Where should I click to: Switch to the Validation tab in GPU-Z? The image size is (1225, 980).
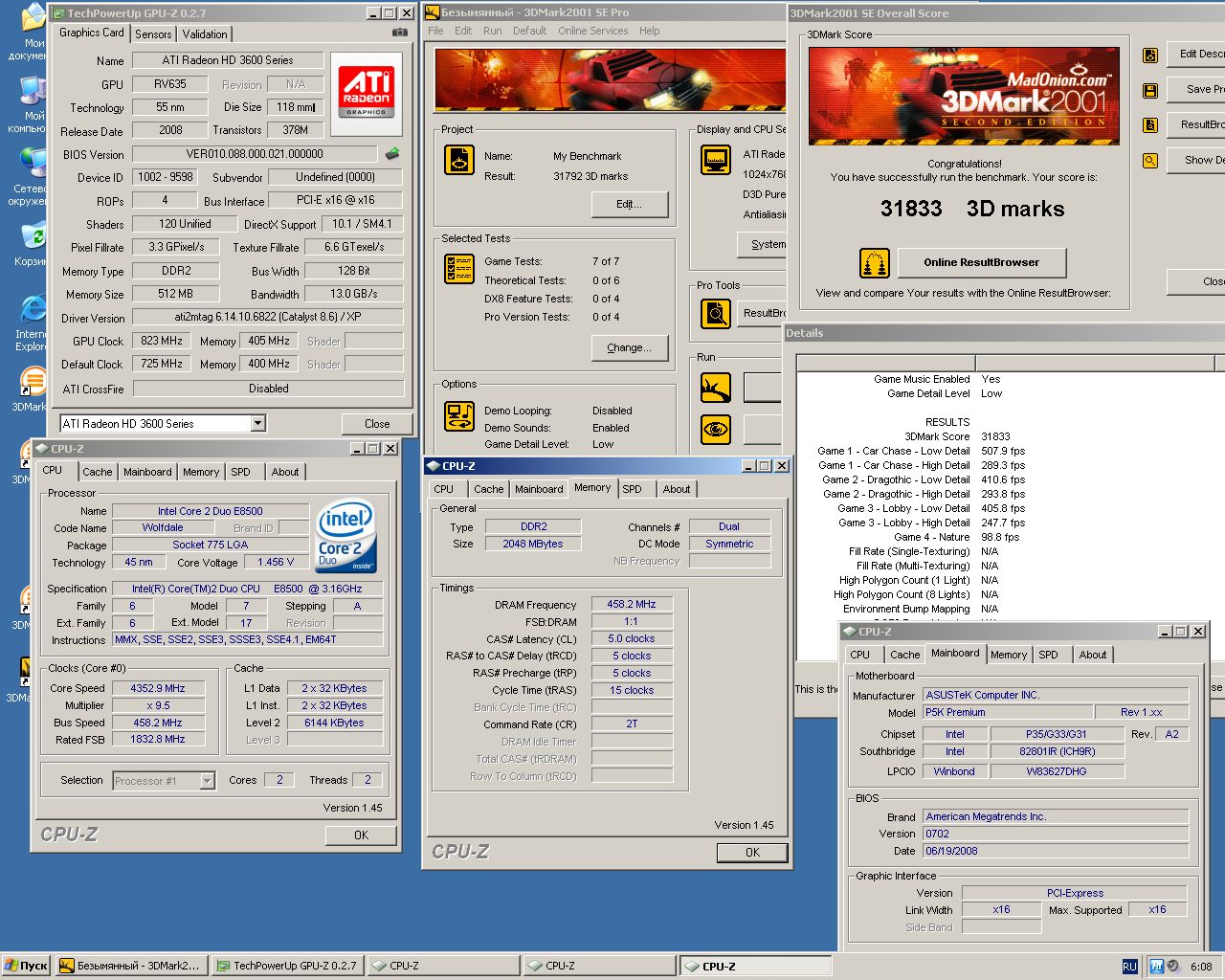[205, 34]
